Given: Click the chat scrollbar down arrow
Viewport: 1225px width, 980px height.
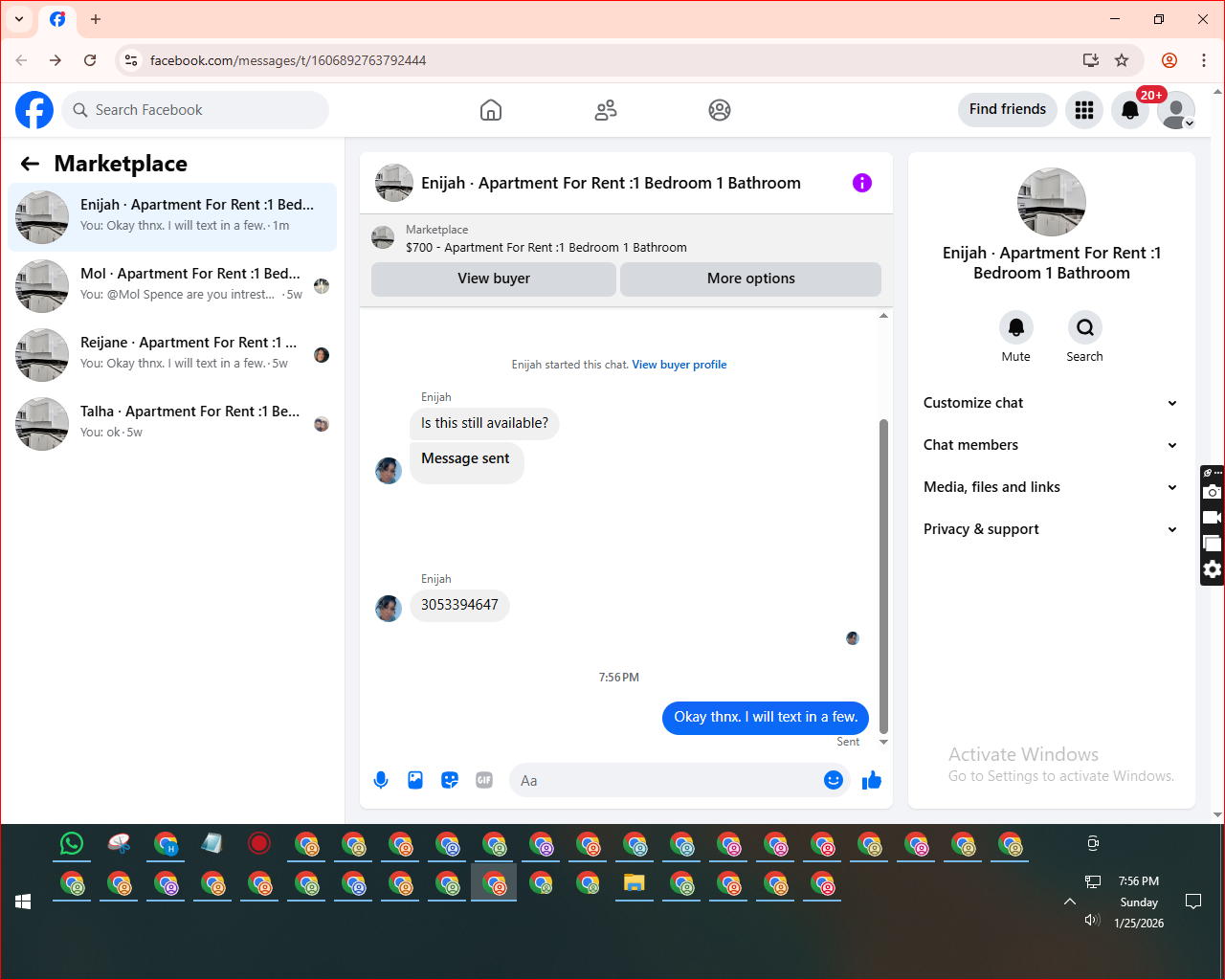Looking at the screenshot, I should click(x=883, y=742).
